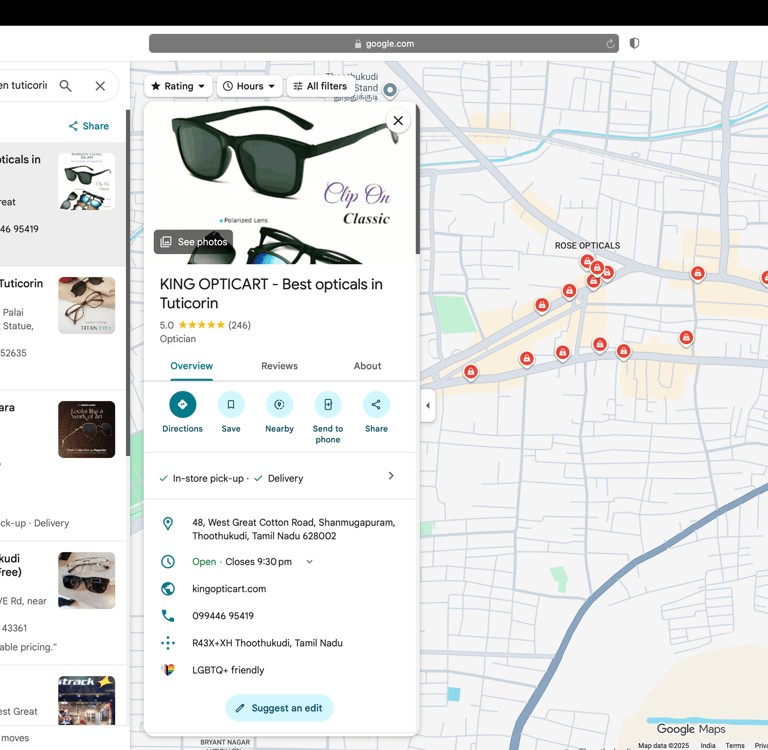Image resolution: width=768 pixels, height=750 pixels.
Task: Get Directions to King Opticart
Action: [182, 404]
